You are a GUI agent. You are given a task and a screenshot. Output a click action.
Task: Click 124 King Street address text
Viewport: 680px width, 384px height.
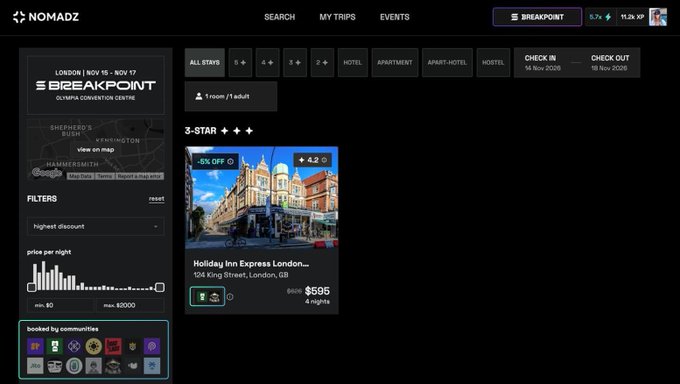click(241, 275)
